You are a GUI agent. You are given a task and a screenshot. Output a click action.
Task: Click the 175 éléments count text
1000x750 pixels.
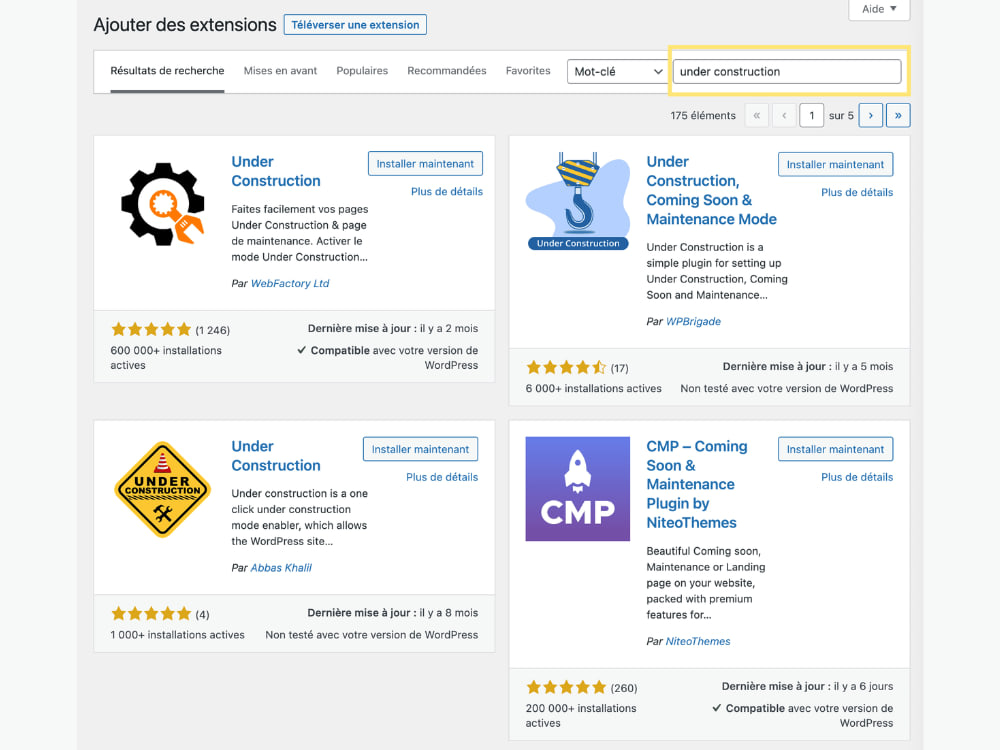(x=703, y=115)
